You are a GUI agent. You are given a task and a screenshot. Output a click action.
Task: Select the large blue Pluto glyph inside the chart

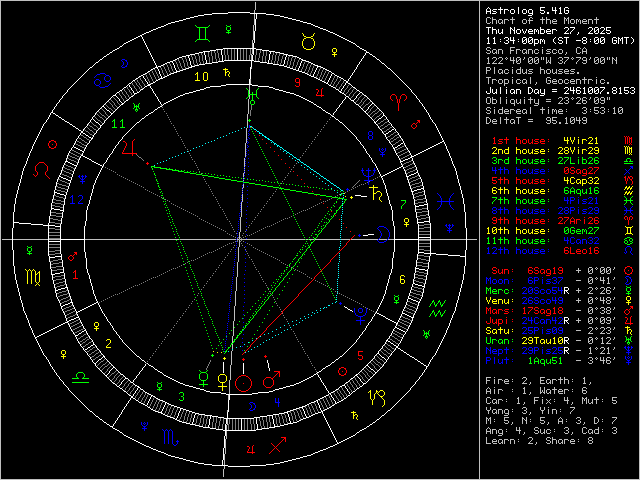click(x=360, y=316)
